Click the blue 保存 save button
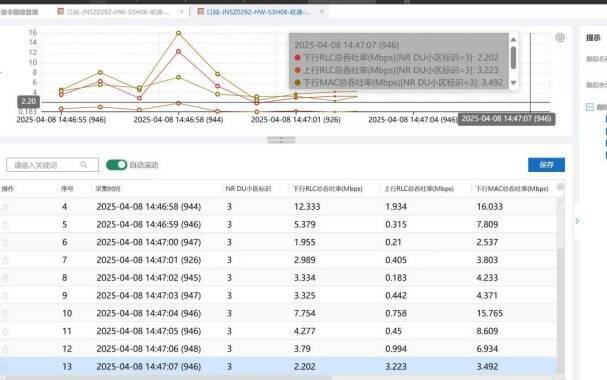 546,165
